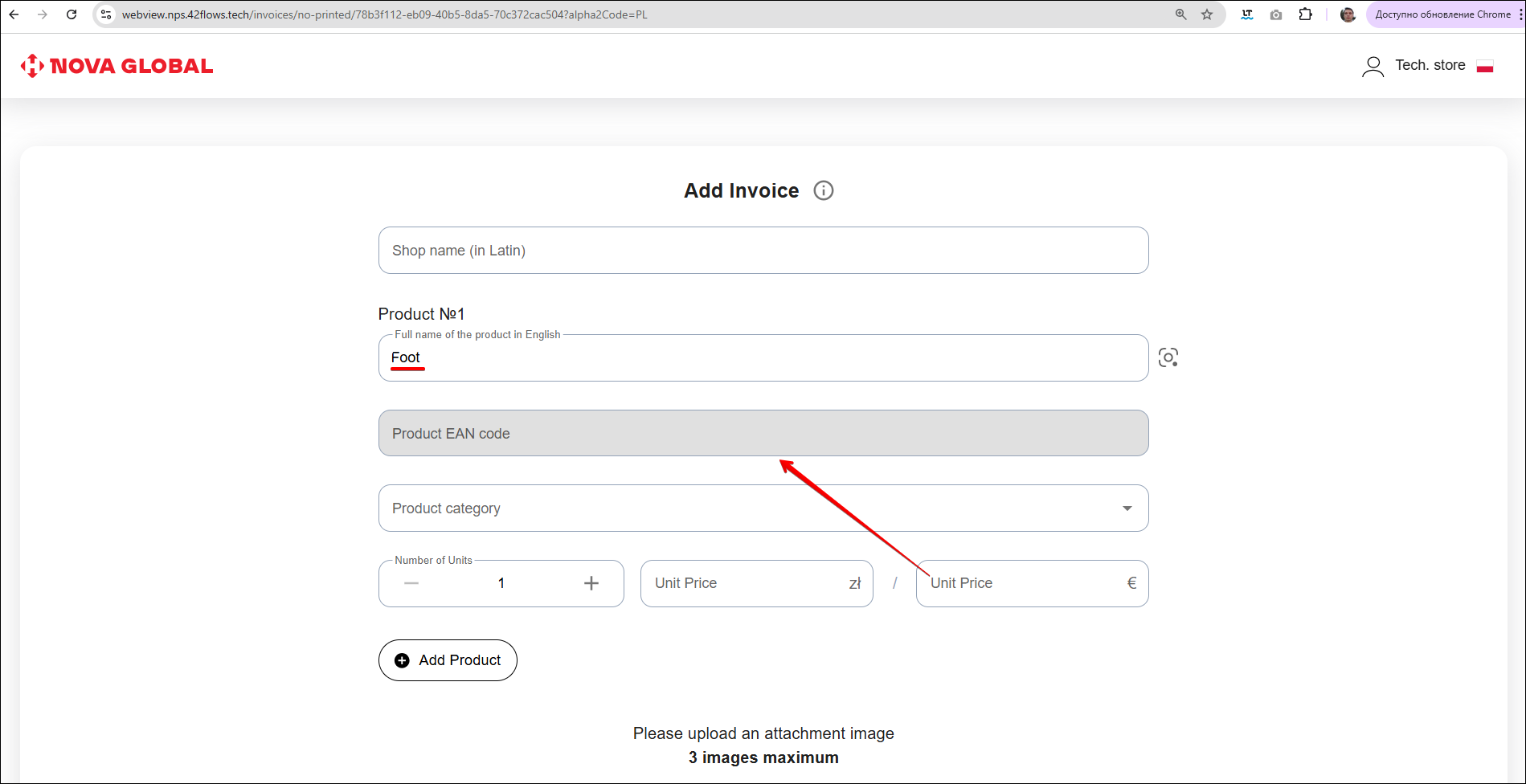Click the product full name field
This screenshot has width=1526, height=784.
click(x=763, y=358)
